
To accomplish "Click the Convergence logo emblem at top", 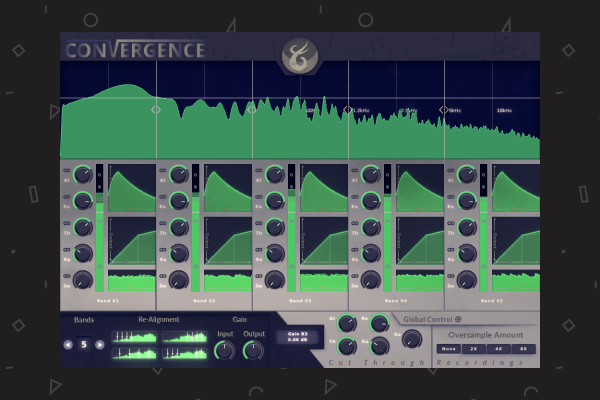I will pos(298,50).
